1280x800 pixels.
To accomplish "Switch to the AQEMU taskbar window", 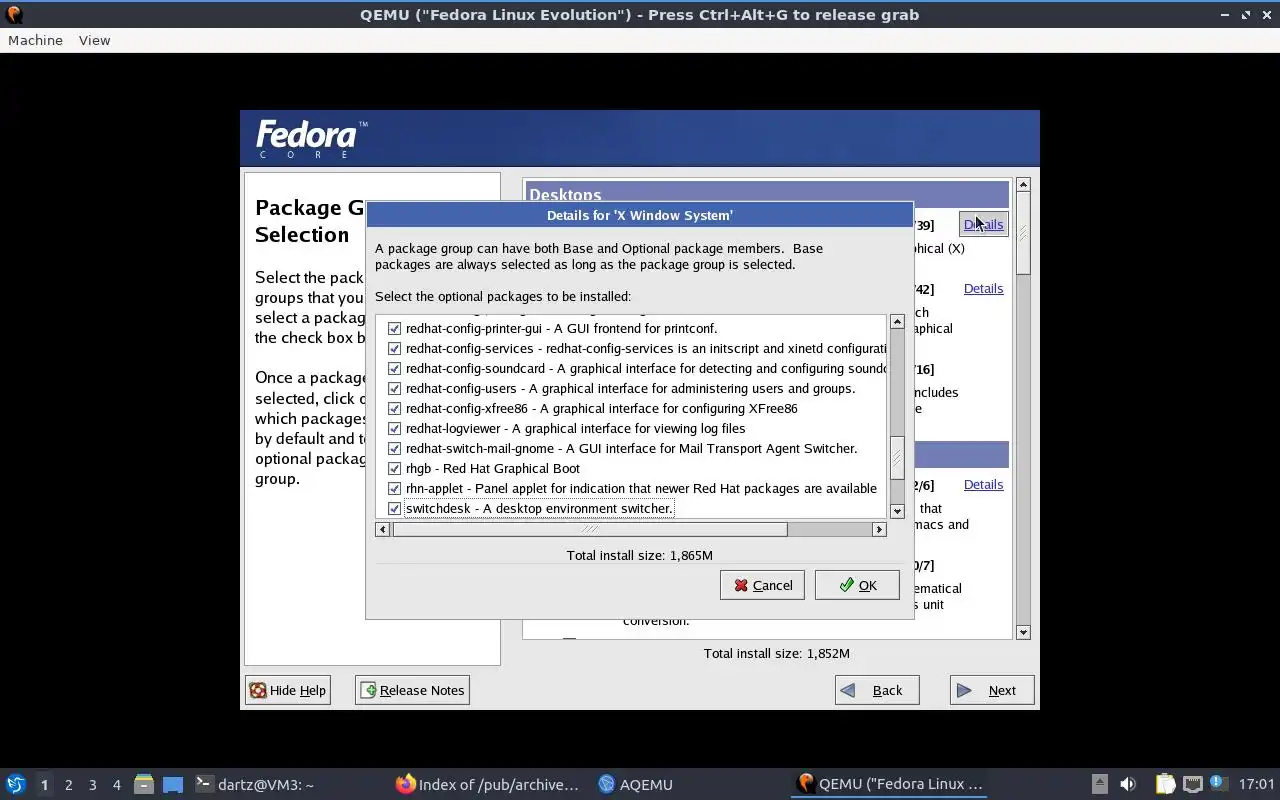I will pyautogui.click(x=636, y=785).
